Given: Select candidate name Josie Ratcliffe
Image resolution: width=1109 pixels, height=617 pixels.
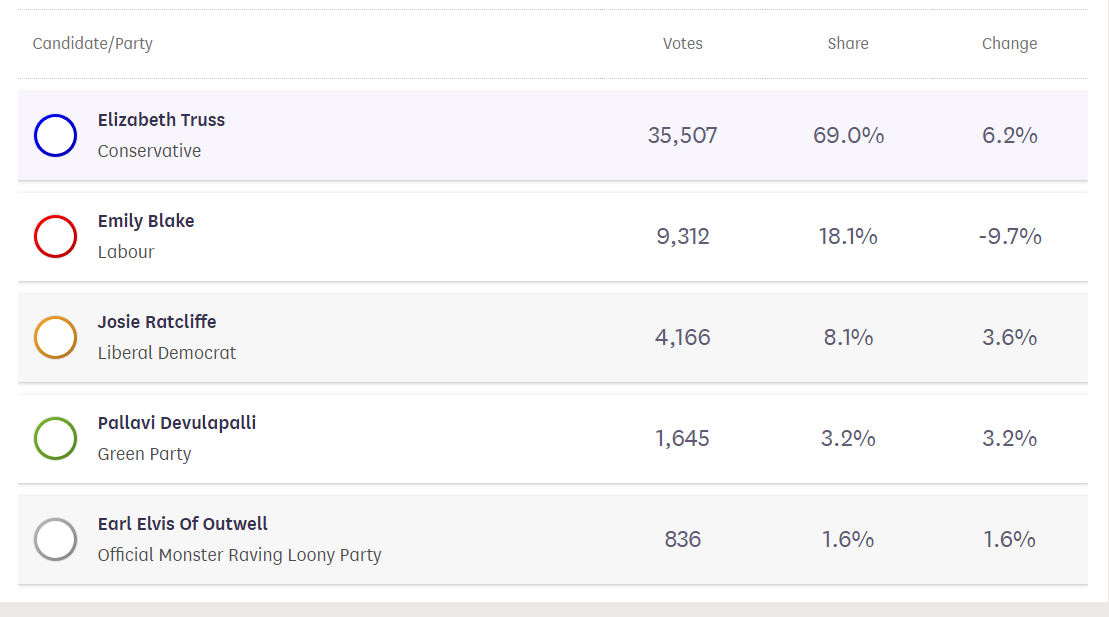Looking at the screenshot, I should pos(157,322).
